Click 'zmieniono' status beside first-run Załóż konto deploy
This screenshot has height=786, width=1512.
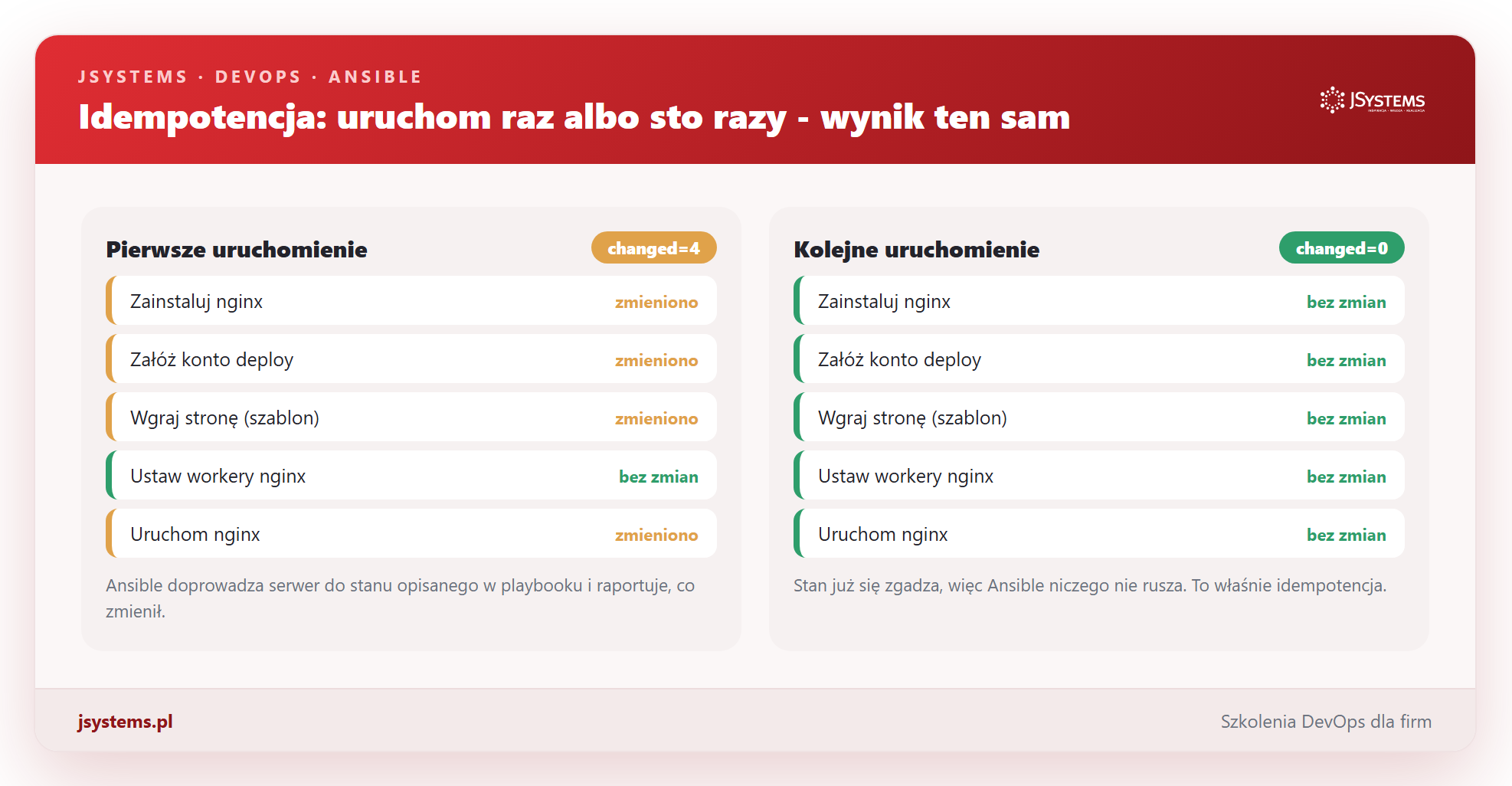[656, 361]
